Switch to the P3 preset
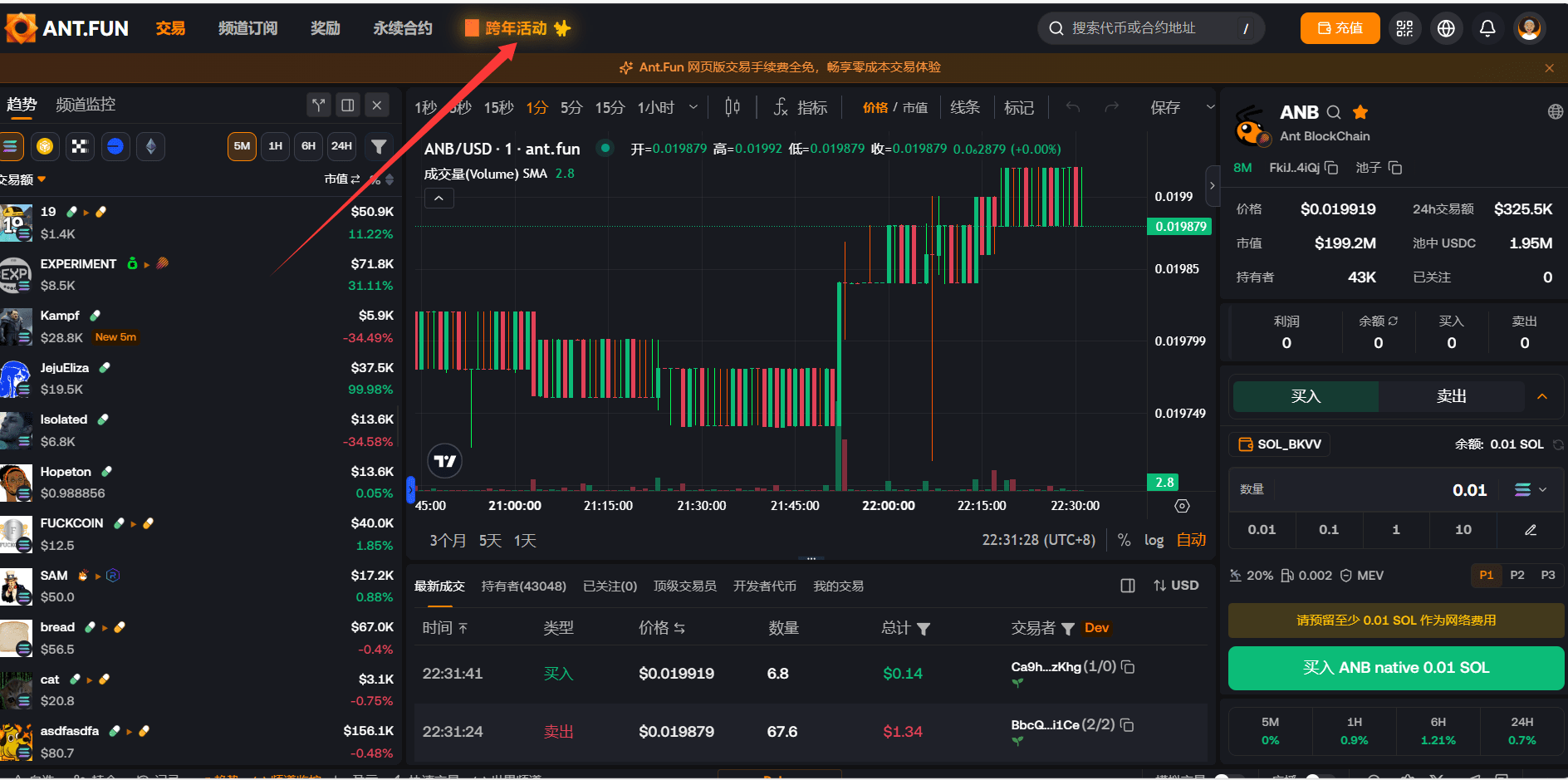1568x780 pixels. 1548,575
